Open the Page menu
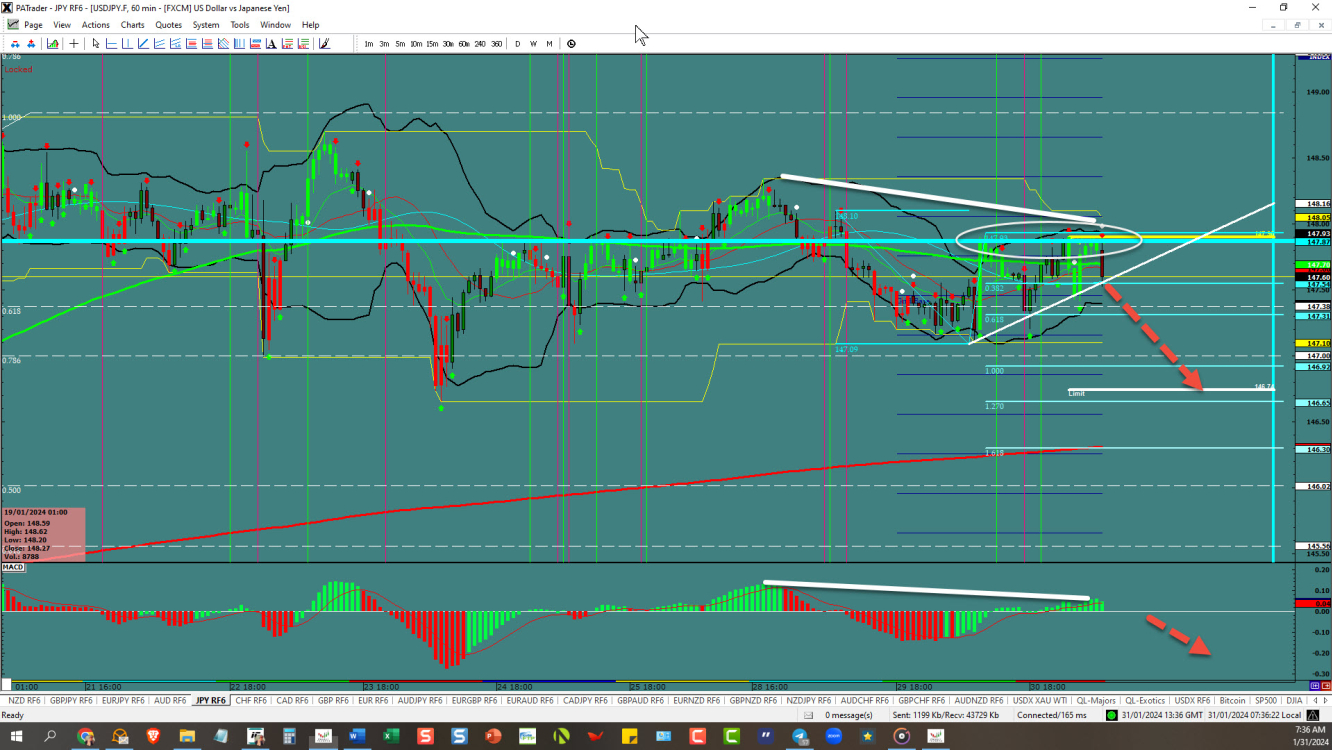This screenshot has height=750, width=1332. coord(33,25)
